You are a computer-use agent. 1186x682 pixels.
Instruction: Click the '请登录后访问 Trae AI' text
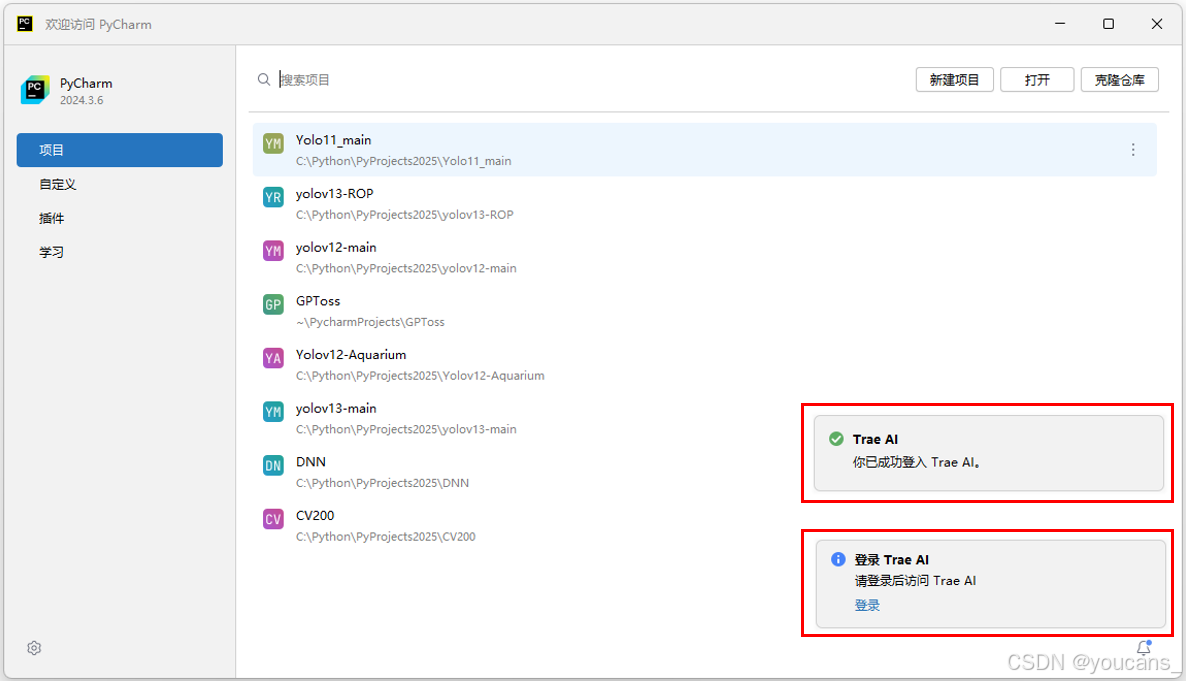(x=915, y=581)
